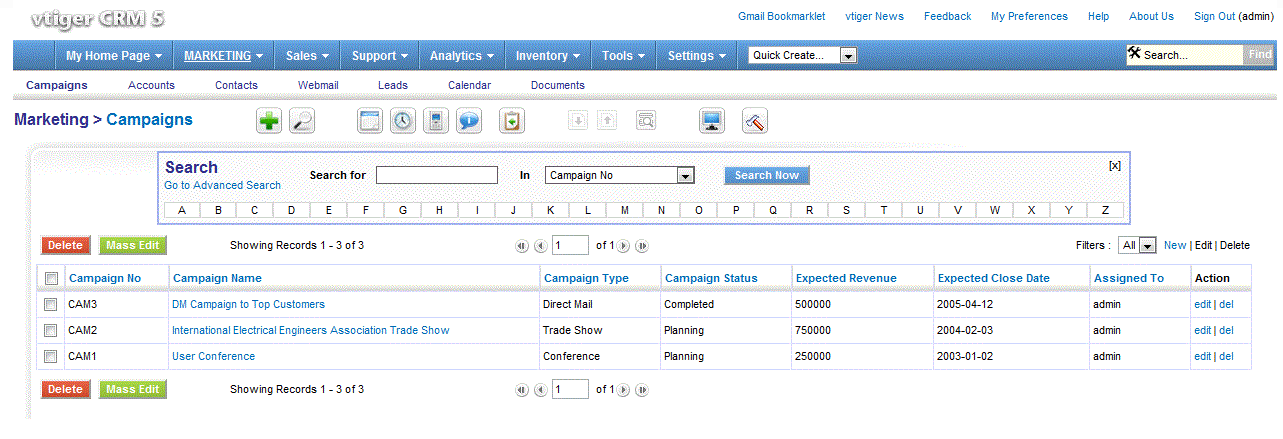Viewport: 1283px width, 439px height.
Task: Click the clipboard last viewed icon
Action: click(512, 121)
